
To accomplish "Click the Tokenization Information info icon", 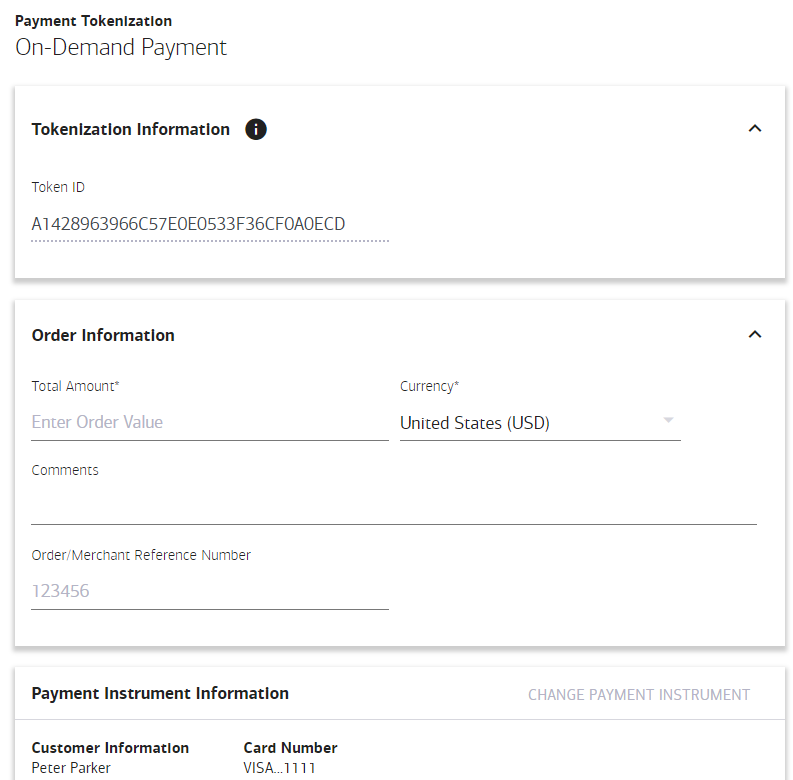I will pyautogui.click(x=256, y=129).
